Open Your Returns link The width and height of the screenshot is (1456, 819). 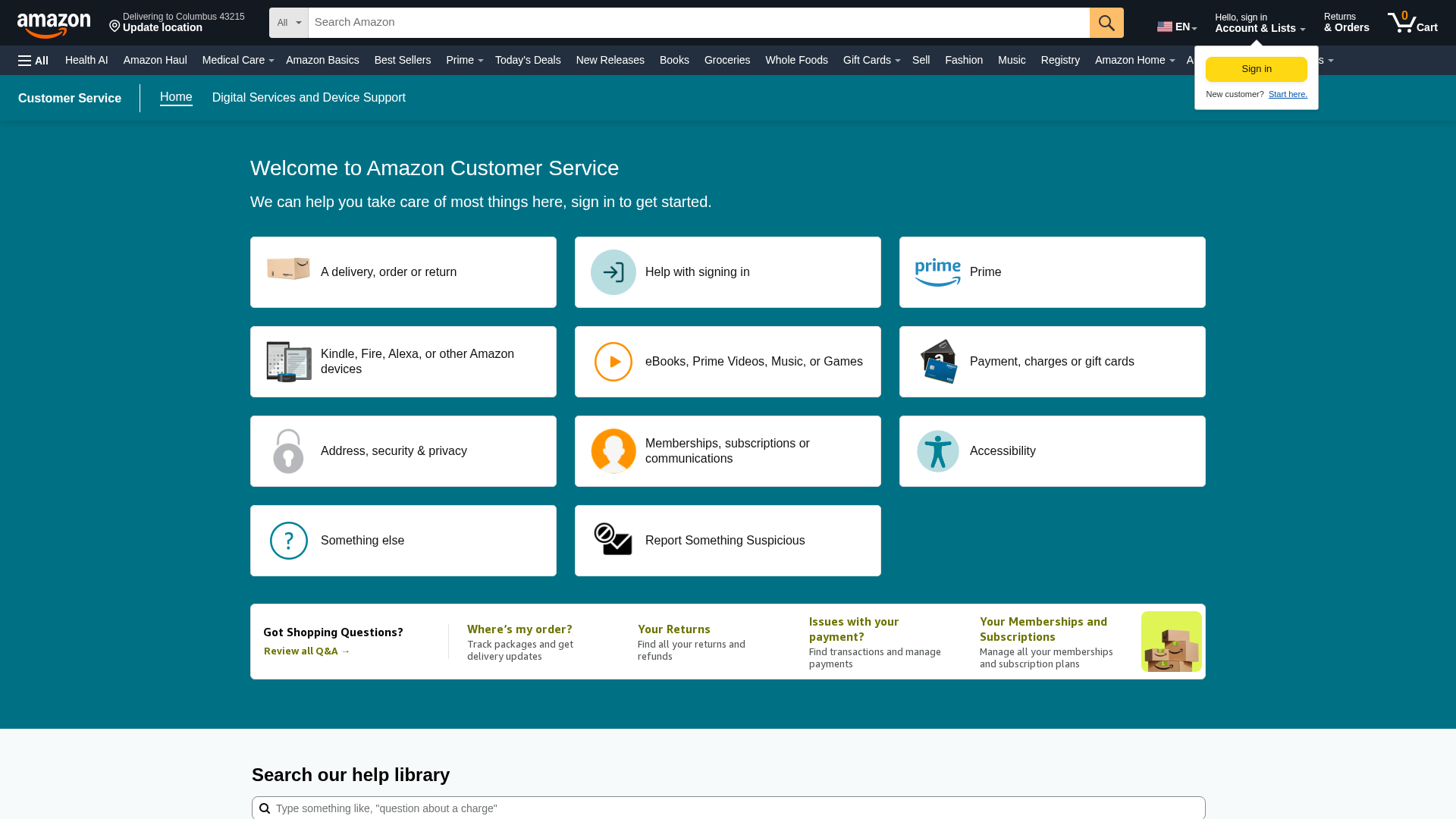[674, 629]
